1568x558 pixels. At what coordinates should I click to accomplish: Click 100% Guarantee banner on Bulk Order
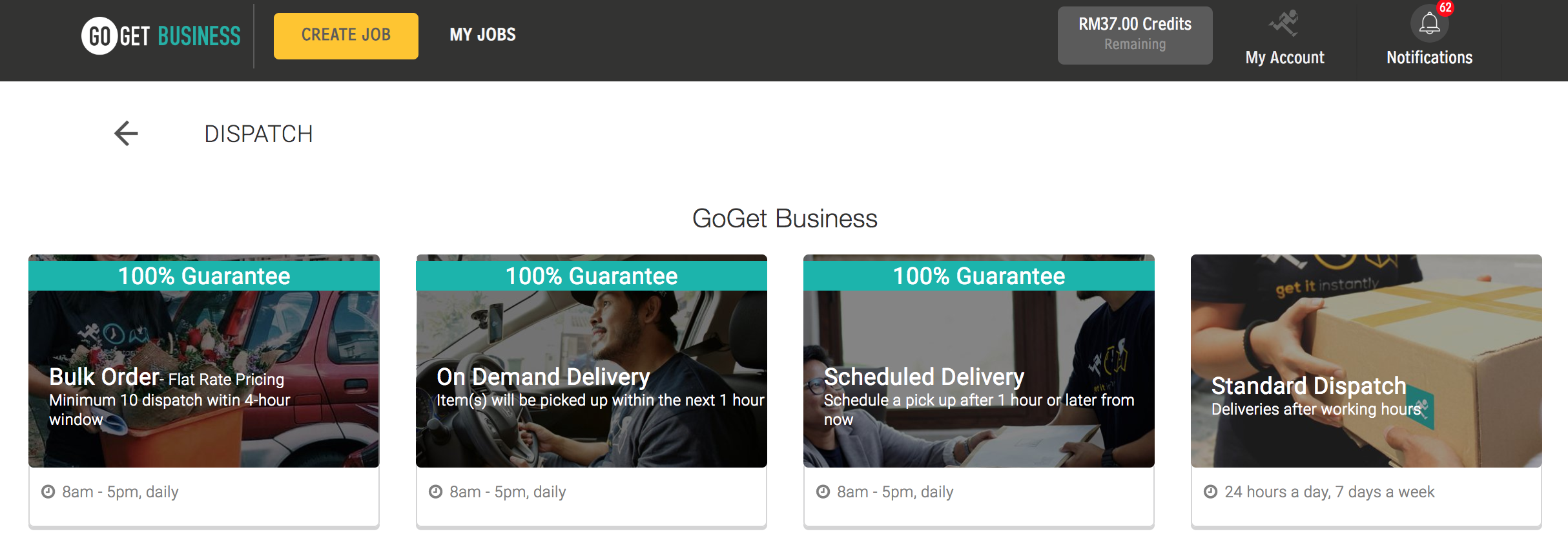coord(204,276)
